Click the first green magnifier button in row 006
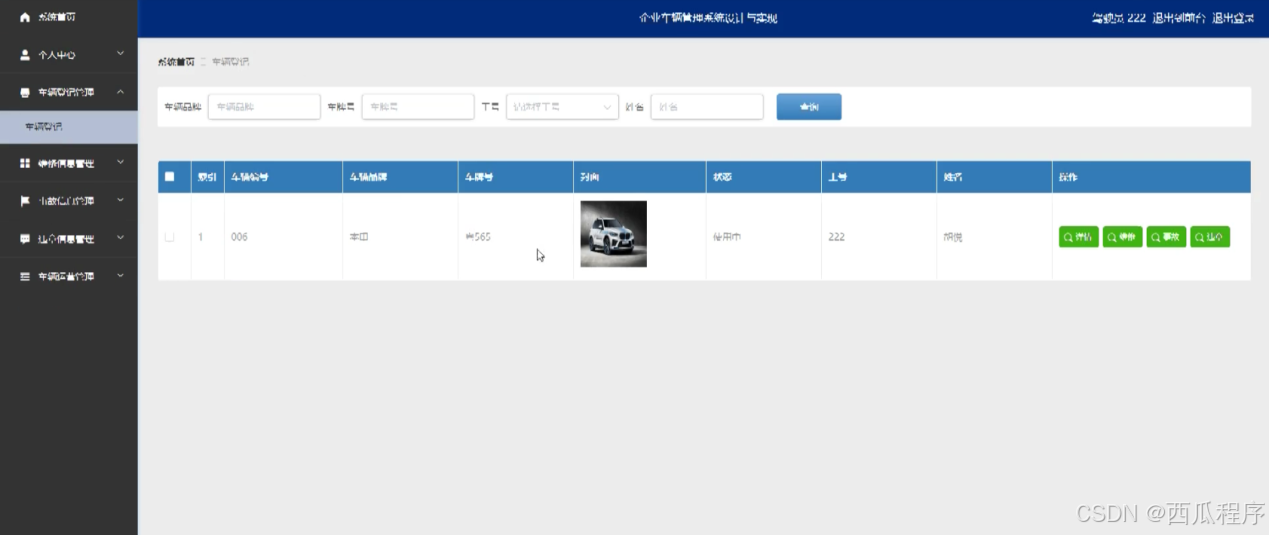The height and width of the screenshot is (535, 1269). [x=1078, y=237]
